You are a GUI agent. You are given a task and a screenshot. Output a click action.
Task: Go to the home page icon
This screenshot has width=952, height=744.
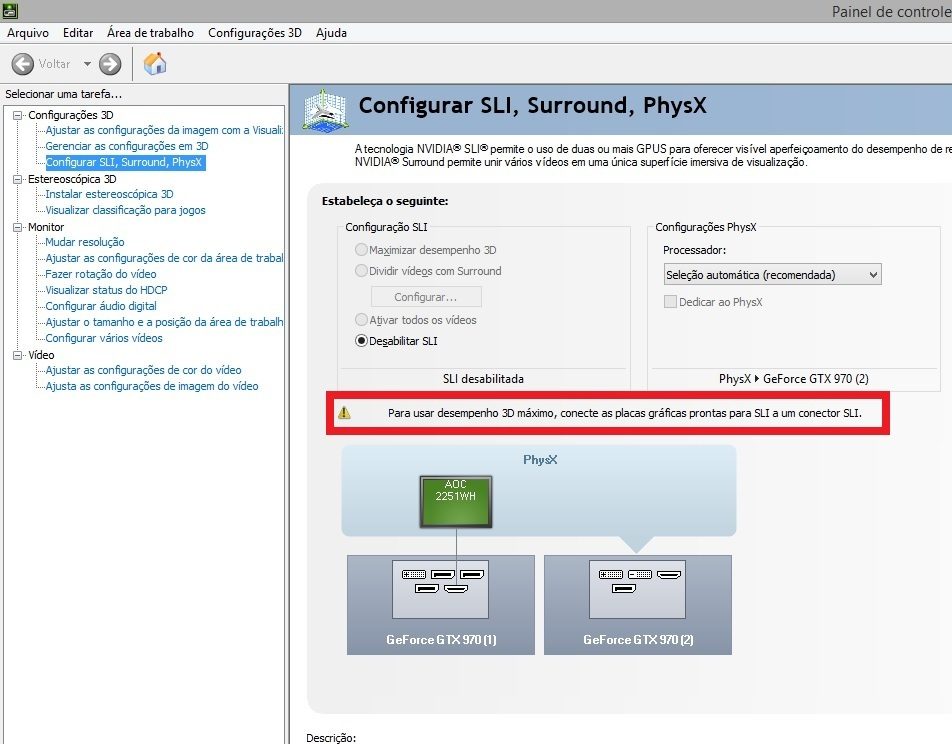[155, 63]
